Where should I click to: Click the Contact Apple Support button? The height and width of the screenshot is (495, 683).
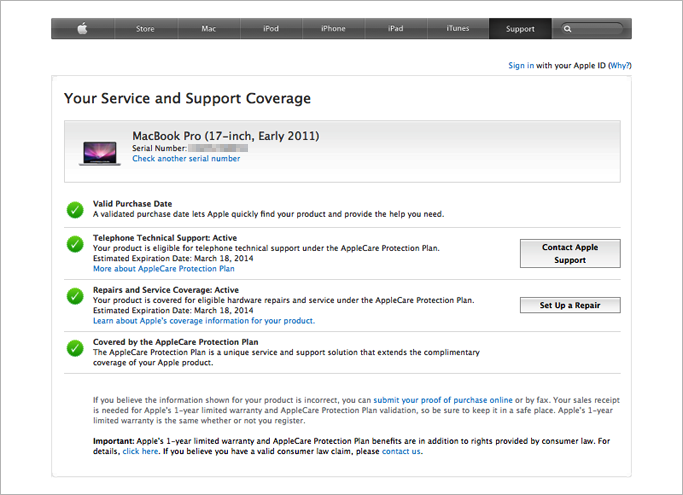point(570,254)
